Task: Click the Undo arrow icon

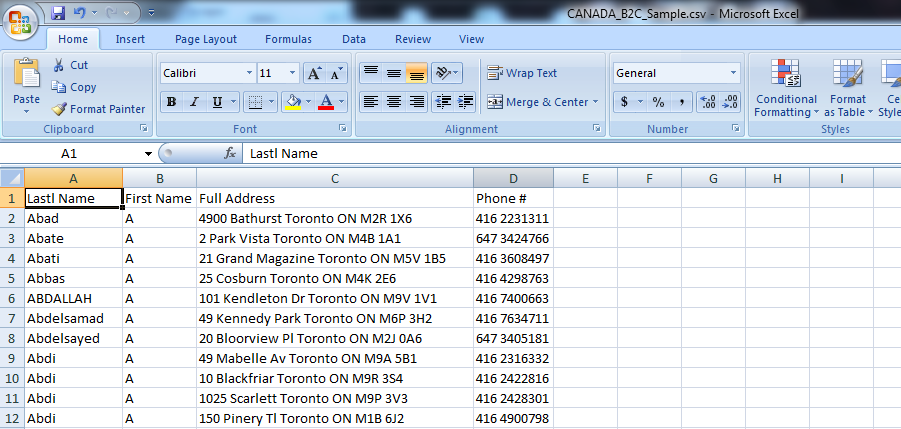Action: click(x=80, y=14)
